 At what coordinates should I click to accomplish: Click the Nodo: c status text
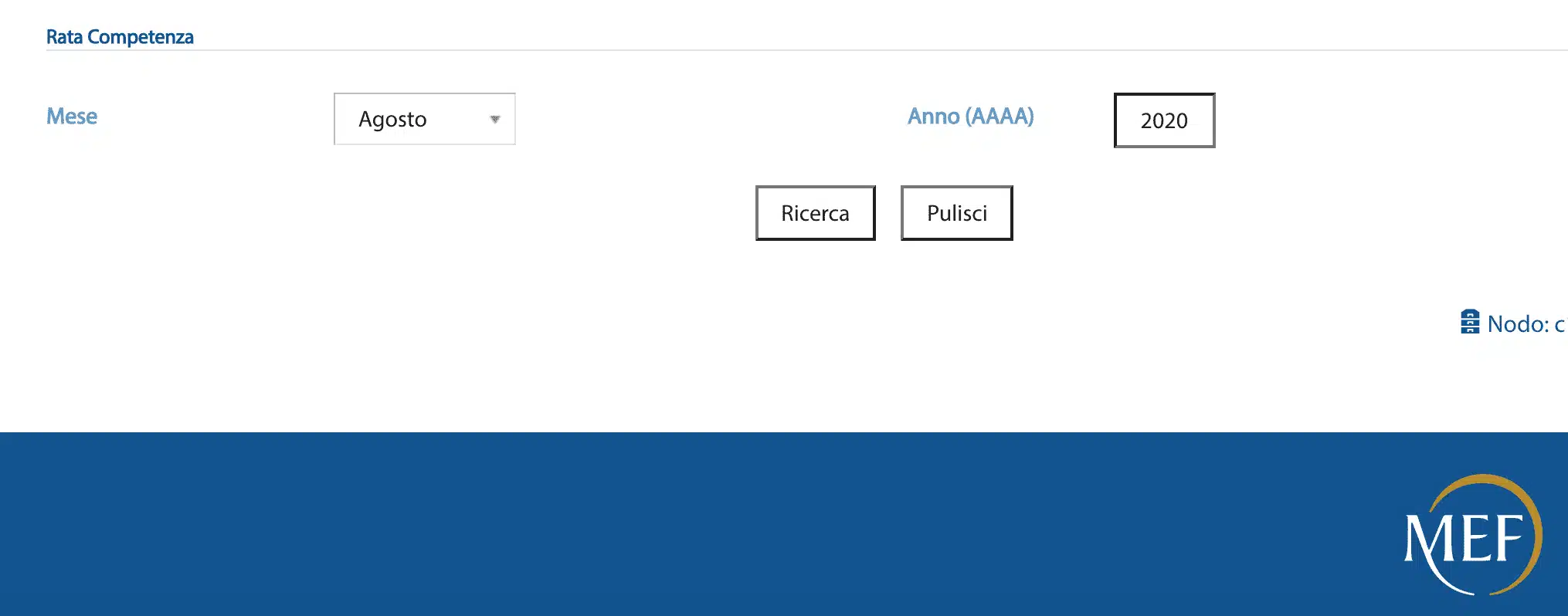(1526, 324)
